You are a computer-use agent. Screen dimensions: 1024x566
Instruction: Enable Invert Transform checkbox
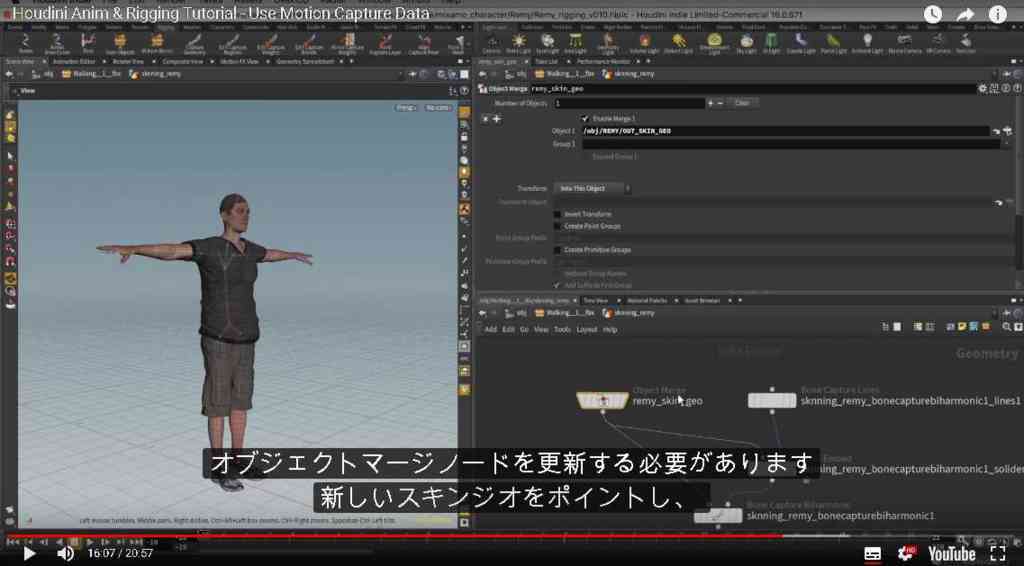(x=557, y=214)
